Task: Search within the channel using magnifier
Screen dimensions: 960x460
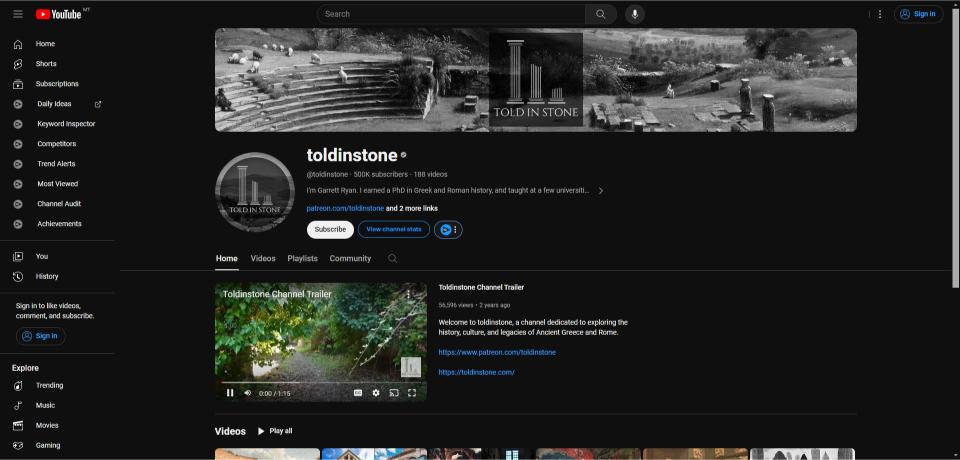Action: point(392,258)
